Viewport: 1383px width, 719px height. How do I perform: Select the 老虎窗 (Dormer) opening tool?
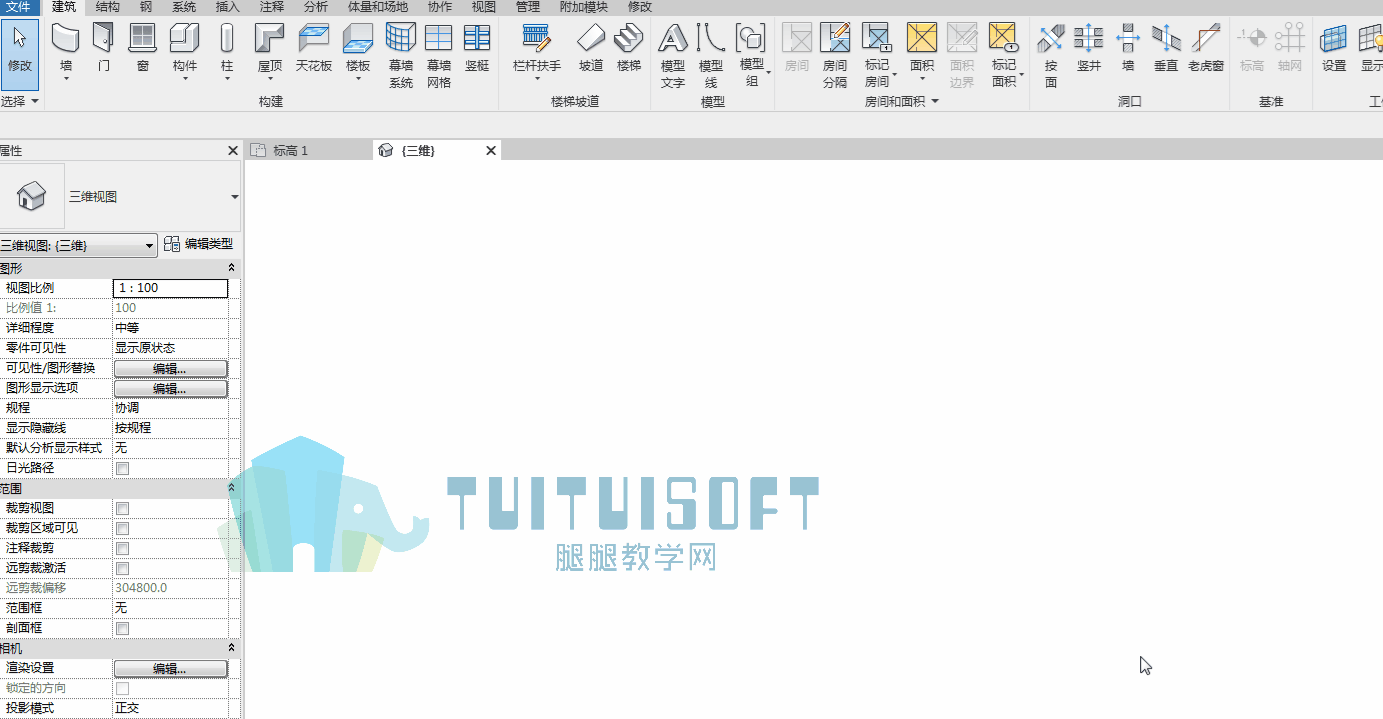tap(1206, 50)
